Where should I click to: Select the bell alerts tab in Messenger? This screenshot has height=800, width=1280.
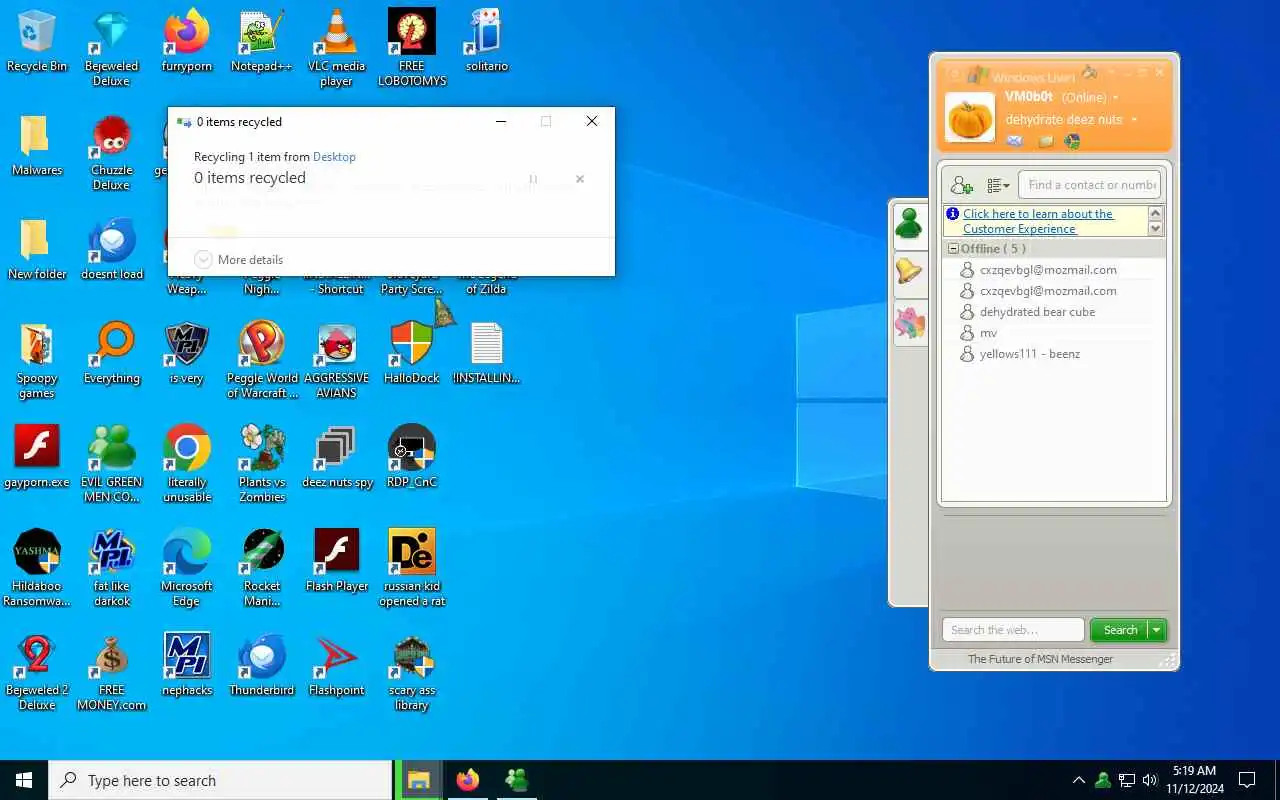tap(909, 271)
